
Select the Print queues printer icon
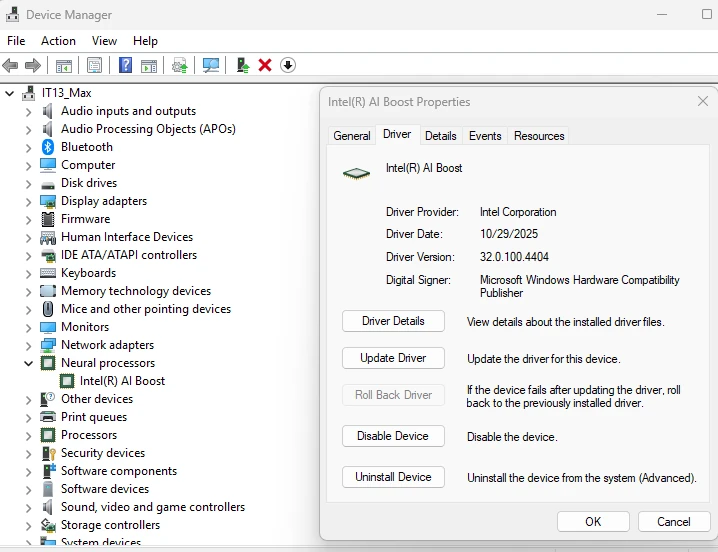(x=48, y=417)
